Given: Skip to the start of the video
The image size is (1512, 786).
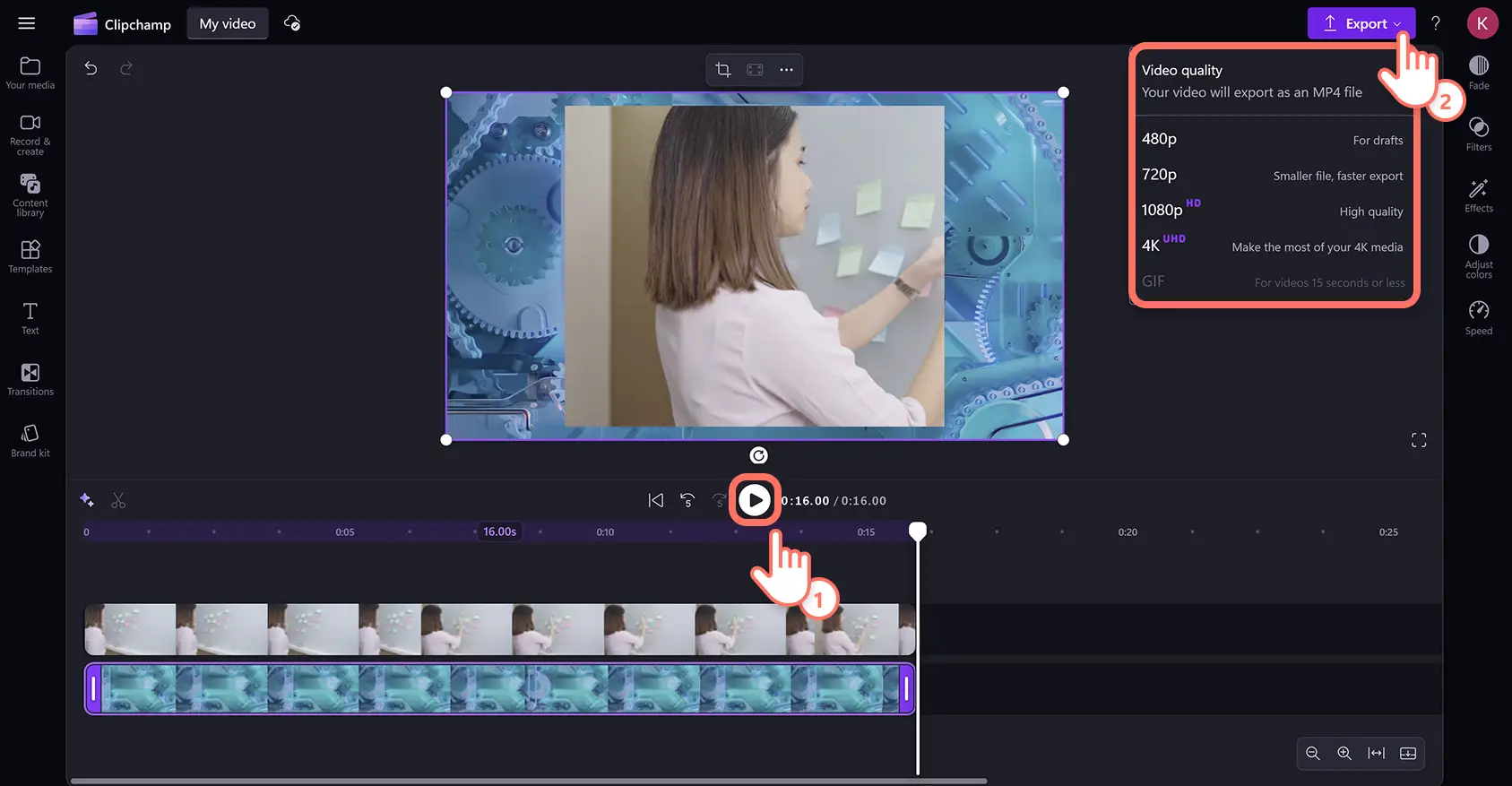Looking at the screenshot, I should pos(656,500).
